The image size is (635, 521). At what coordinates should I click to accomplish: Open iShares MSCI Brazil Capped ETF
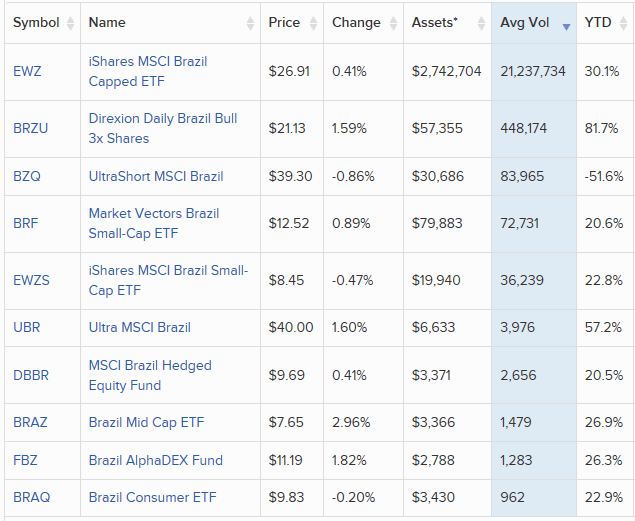point(148,71)
